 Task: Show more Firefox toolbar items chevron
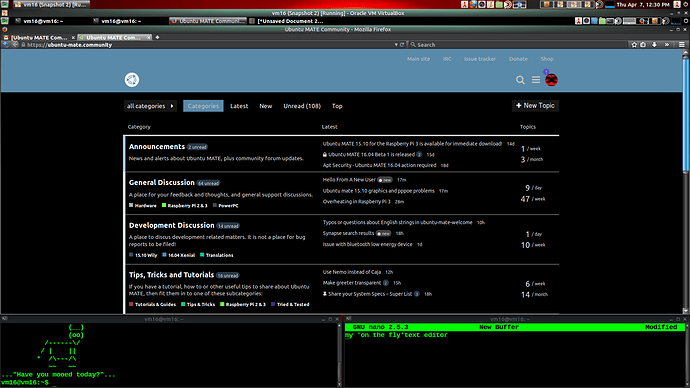[x=667, y=44]
